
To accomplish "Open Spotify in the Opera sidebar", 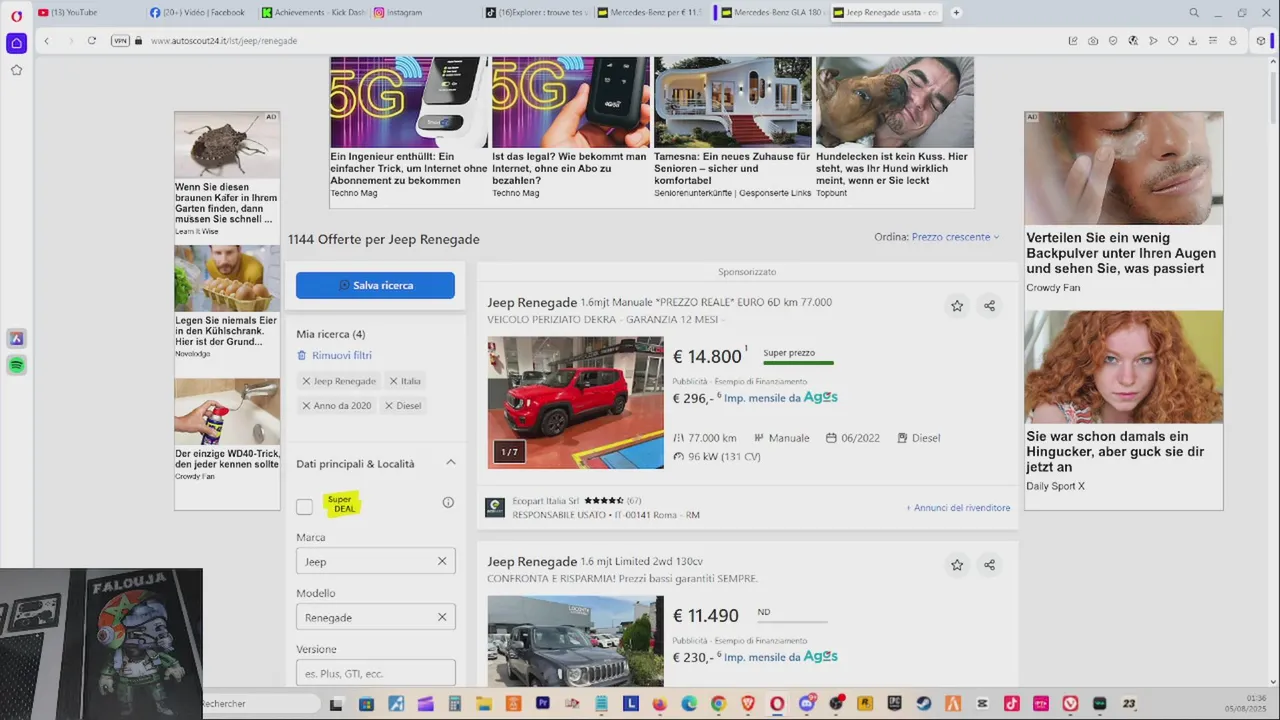I will tap(16, 365).
